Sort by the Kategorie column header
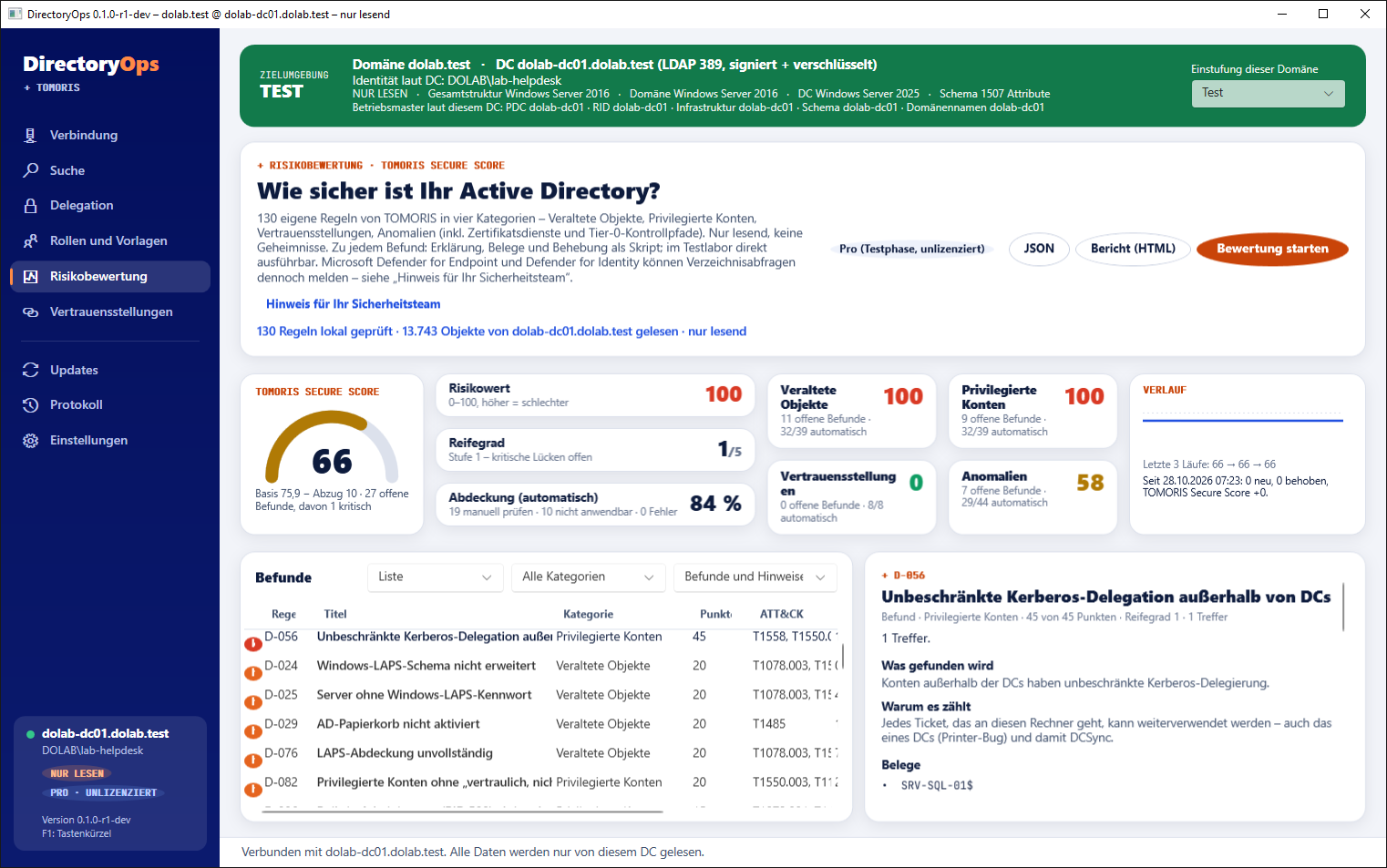The width and height of the screenshot is (1387, 868). coord(589,615)
